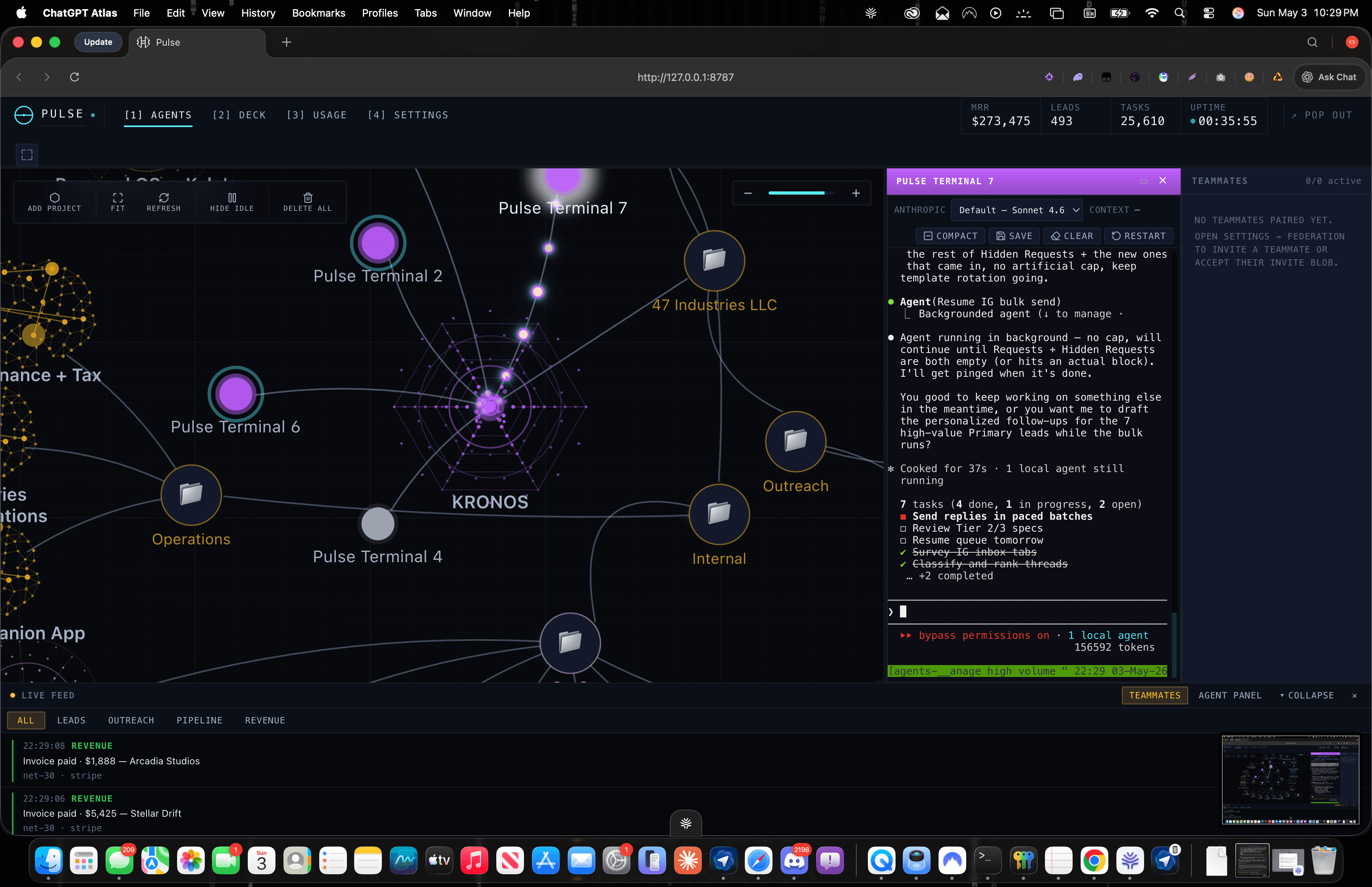The image size is (1372, 887).
Task: Click the Pulse Terminal 2 node
Action: pyautogui.click(x=378, y=243)
